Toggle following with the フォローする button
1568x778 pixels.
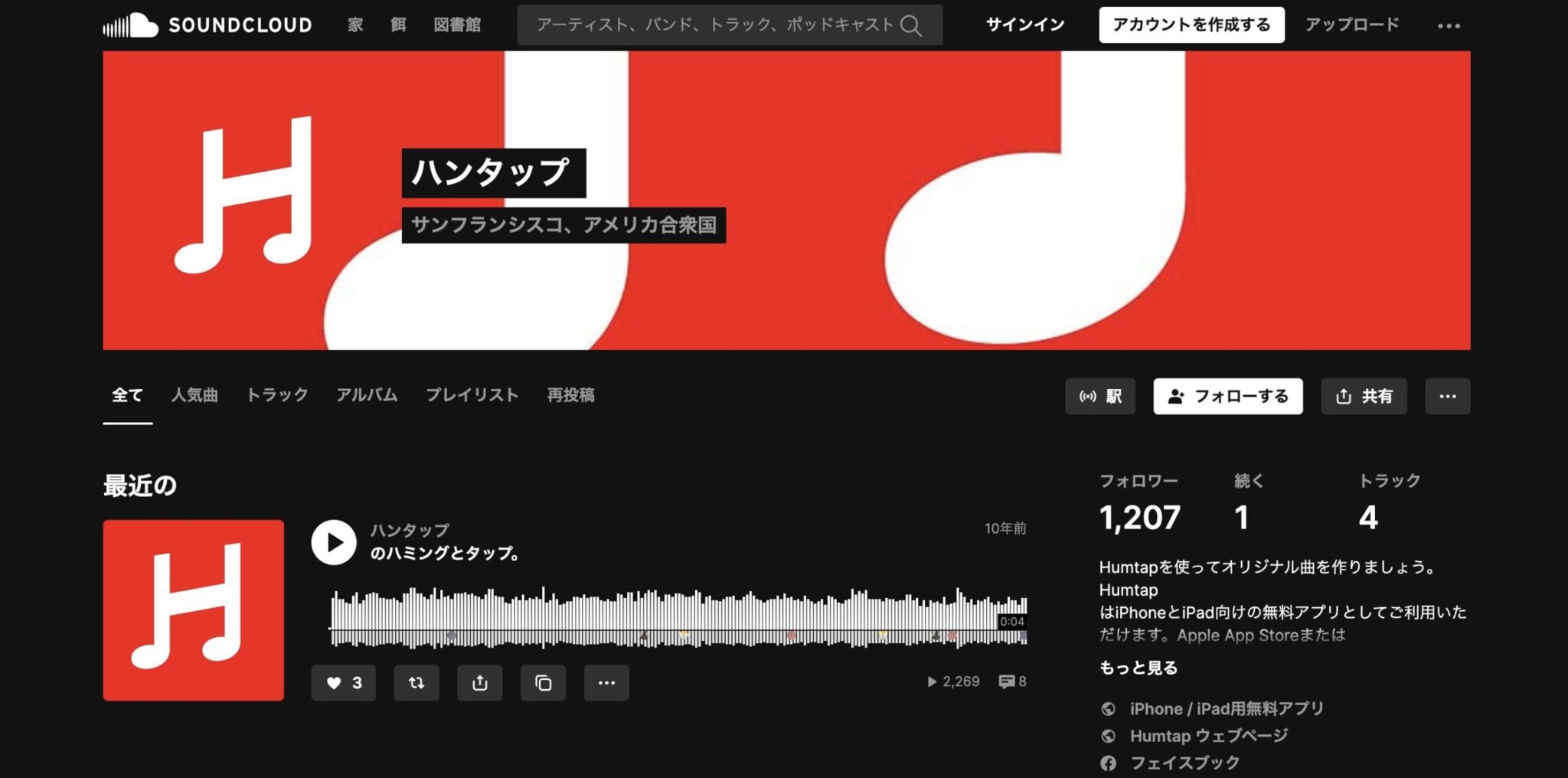point(1228,396)
